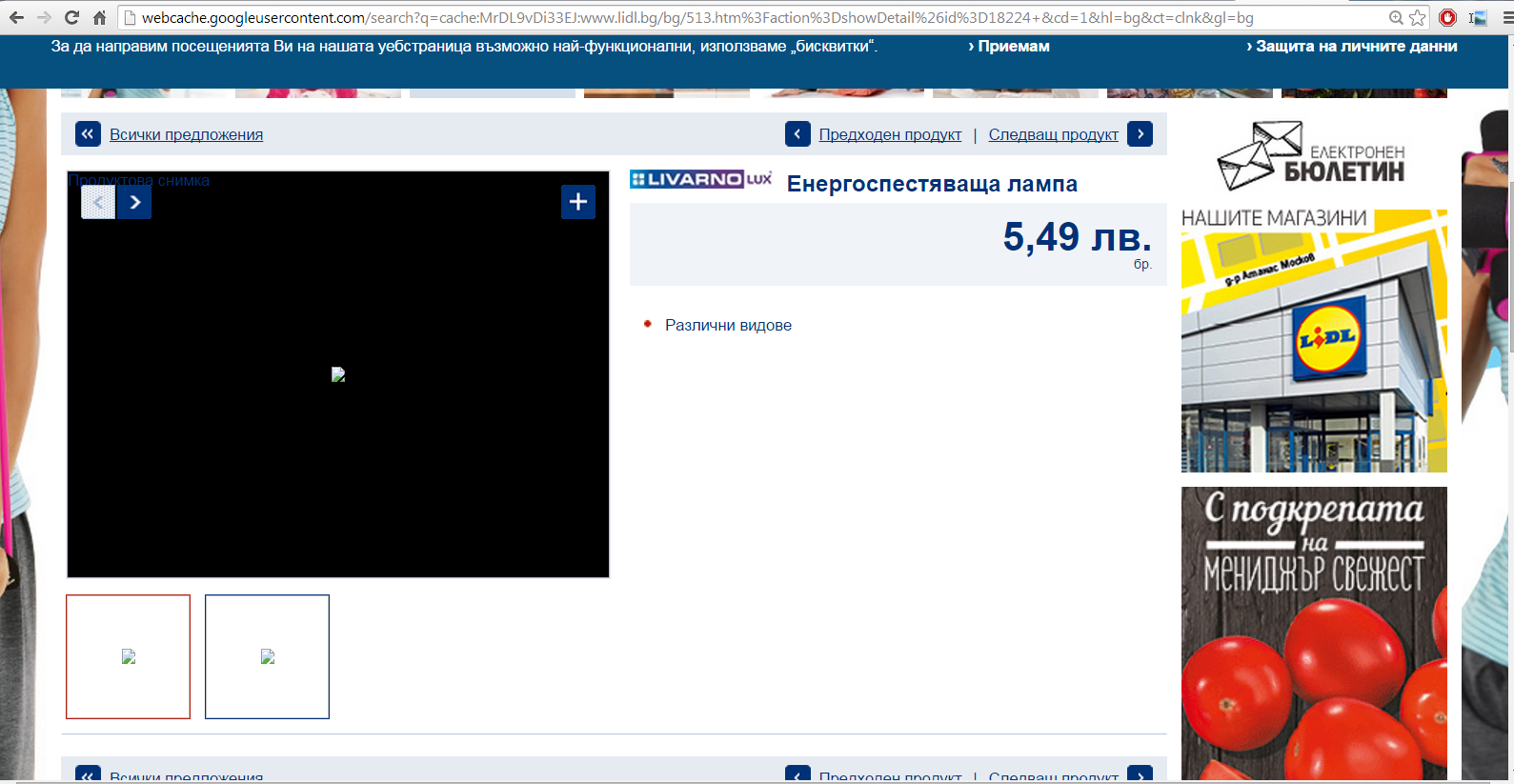This screenshot has height=784, width=1514.
Task: Click the address bar URL field
Action: [696, 17]
